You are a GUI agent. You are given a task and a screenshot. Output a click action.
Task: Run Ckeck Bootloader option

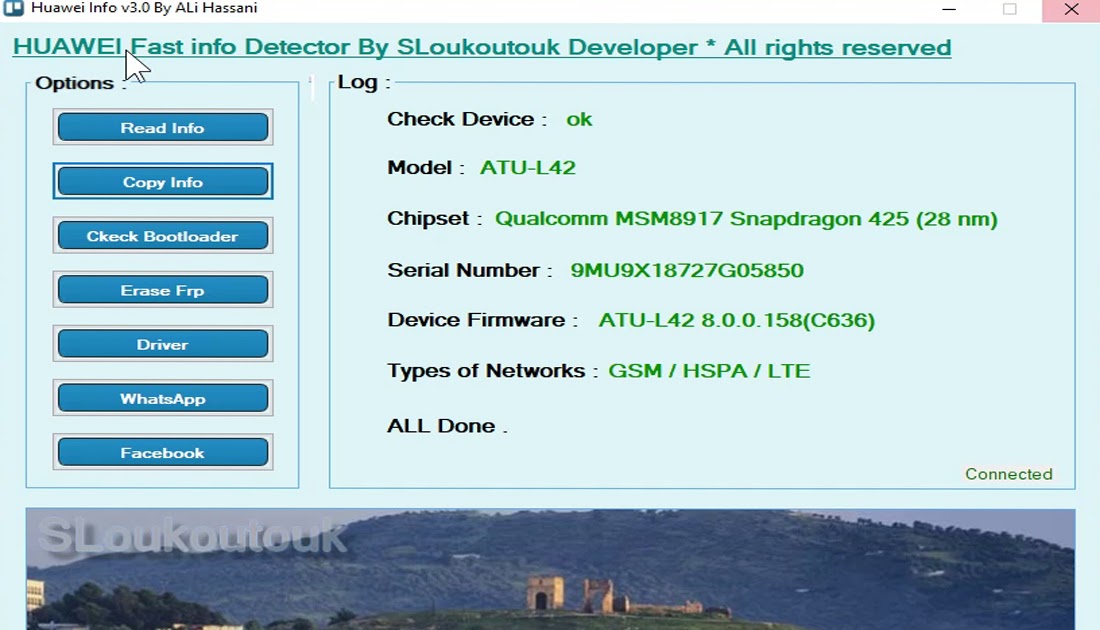point(163,236)
